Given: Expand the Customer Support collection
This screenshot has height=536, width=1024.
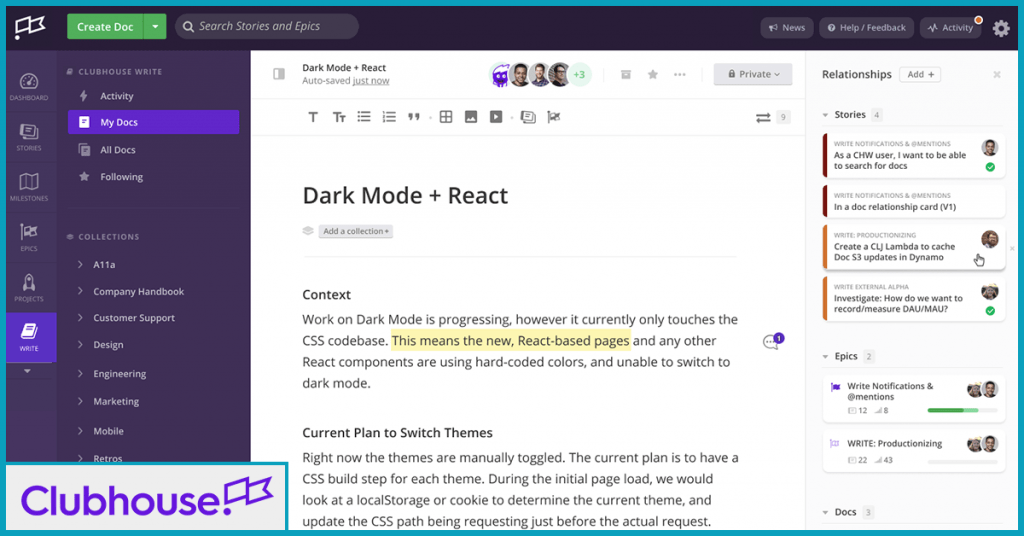Looking at the screenshot, I should tap(80, 318).
